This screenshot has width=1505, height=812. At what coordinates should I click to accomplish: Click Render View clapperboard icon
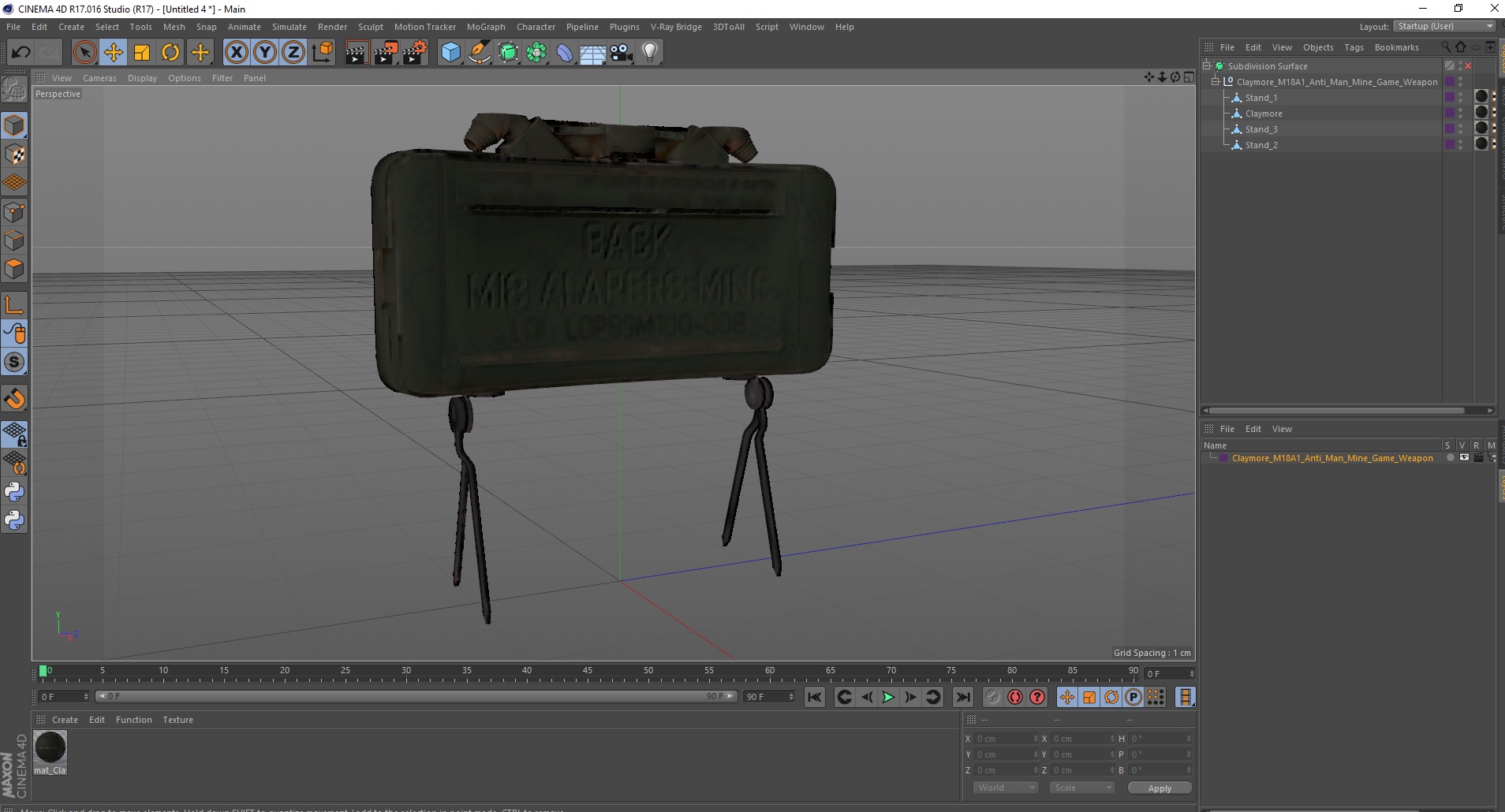click(x=357, y=53)
